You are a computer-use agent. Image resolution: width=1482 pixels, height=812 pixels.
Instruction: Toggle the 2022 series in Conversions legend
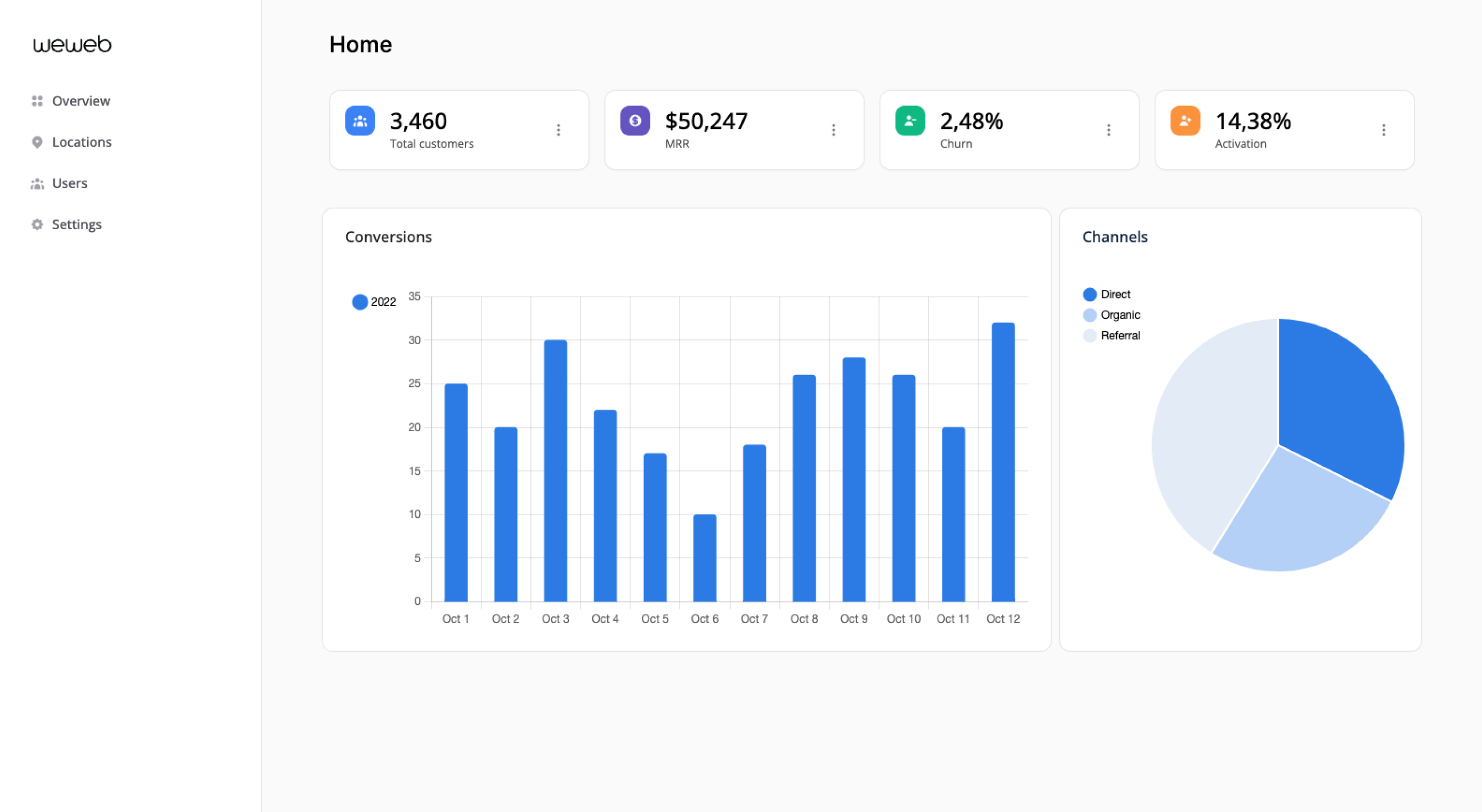click(x=373, y=302)
